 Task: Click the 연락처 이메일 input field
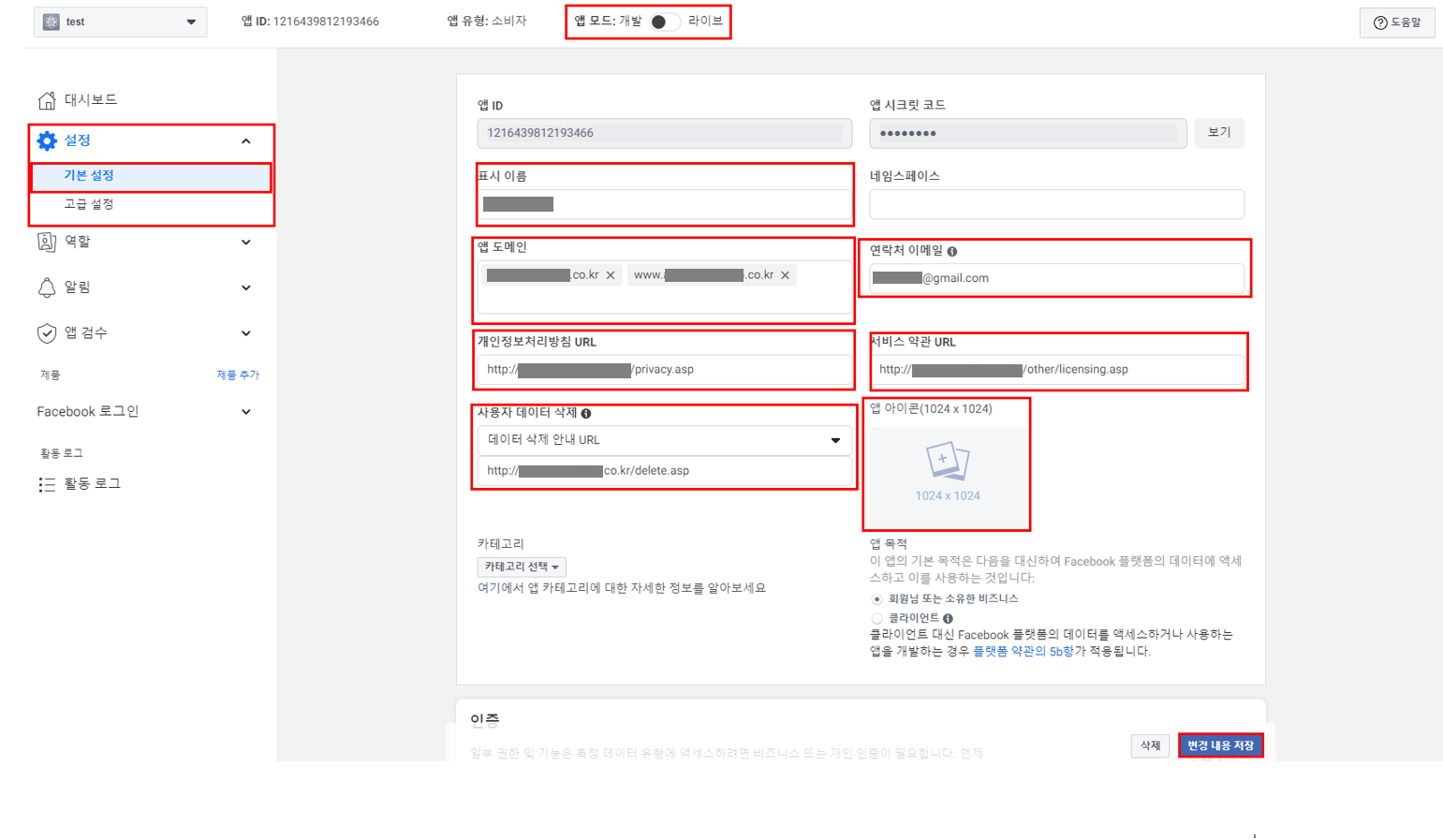click(1056, 278)
